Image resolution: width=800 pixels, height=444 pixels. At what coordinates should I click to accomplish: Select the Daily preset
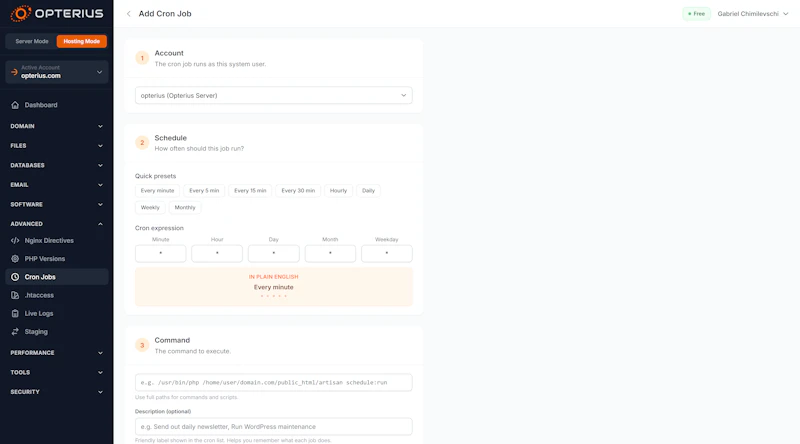click(368, 191)
